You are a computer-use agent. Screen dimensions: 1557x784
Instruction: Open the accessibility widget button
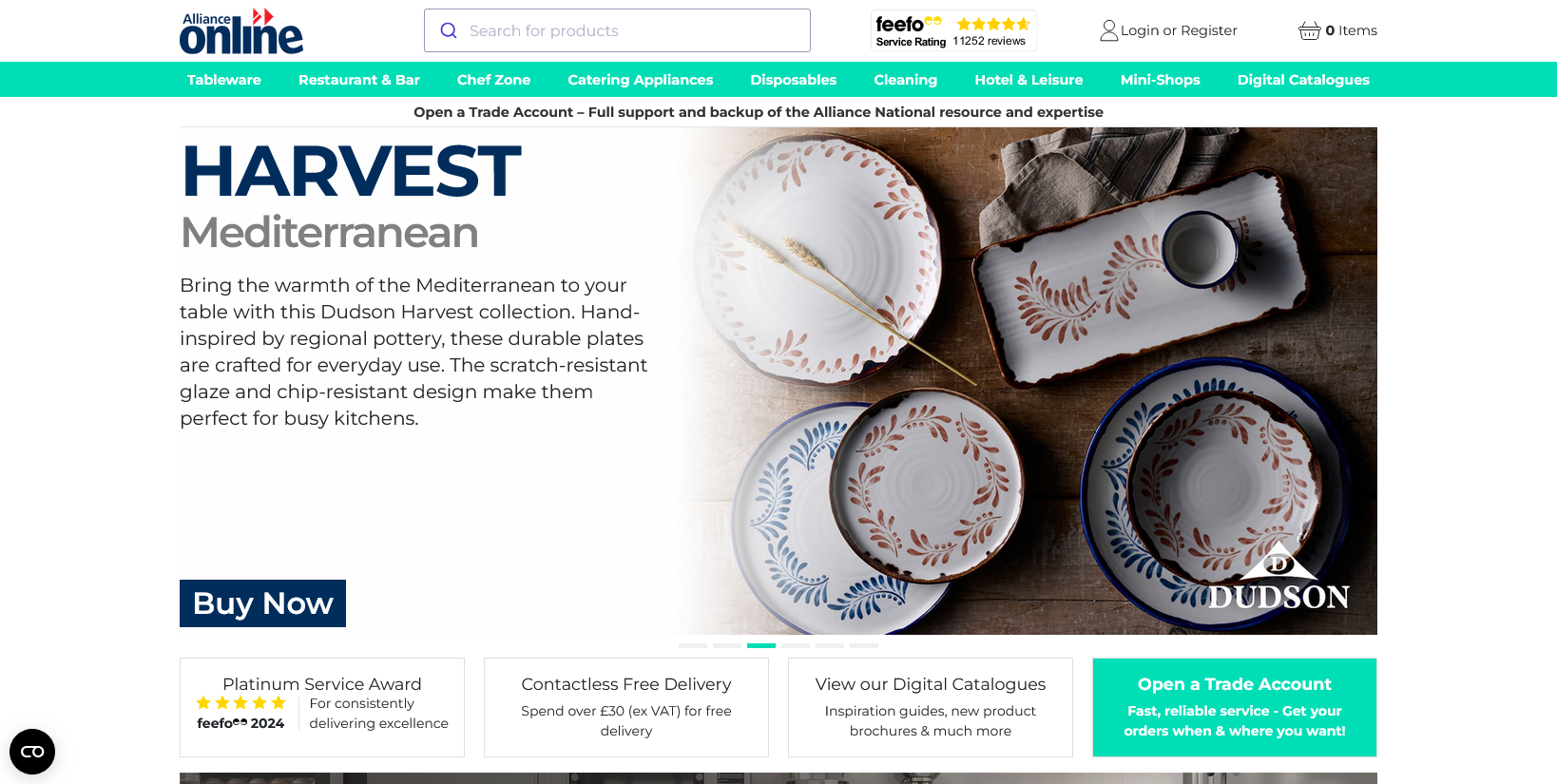[x=32, y=752]
